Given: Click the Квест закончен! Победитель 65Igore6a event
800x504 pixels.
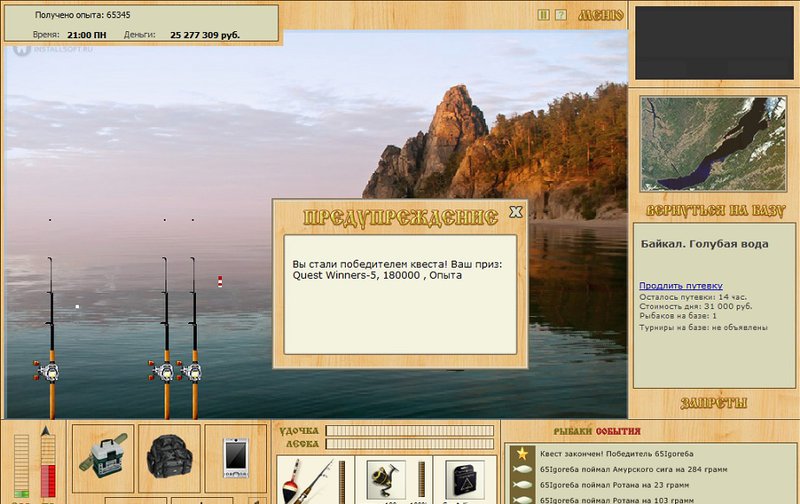Looking at the screenshot, I should [x=616, y=453].
